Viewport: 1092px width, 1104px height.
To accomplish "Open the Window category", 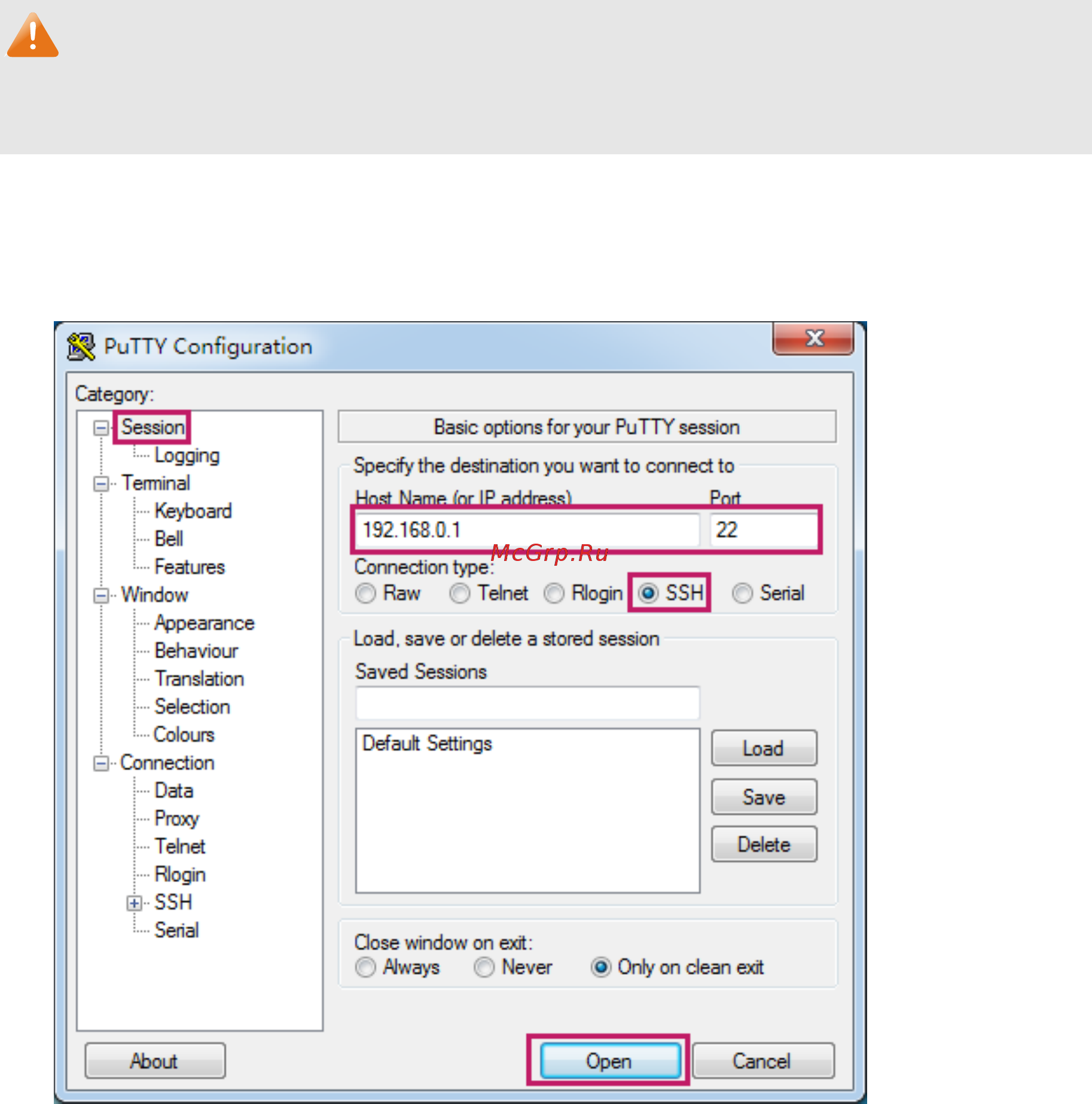I will pos(155,595).
